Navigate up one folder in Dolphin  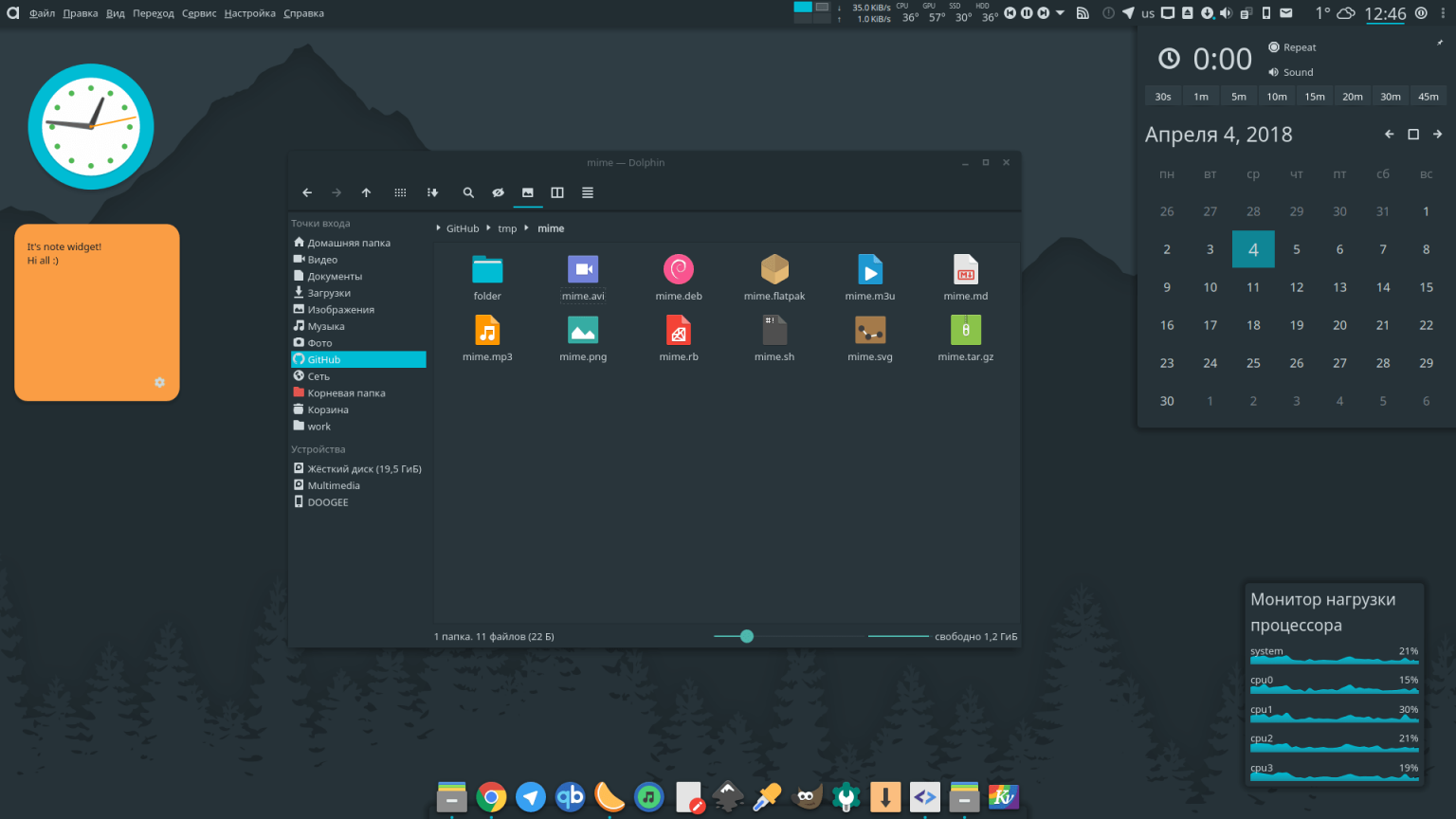[366, 192]
